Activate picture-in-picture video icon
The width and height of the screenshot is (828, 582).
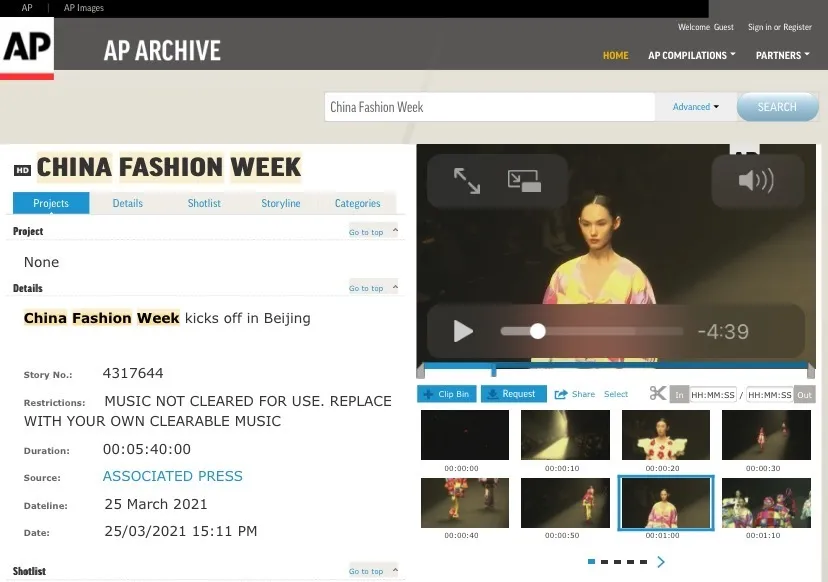(524, 181)
